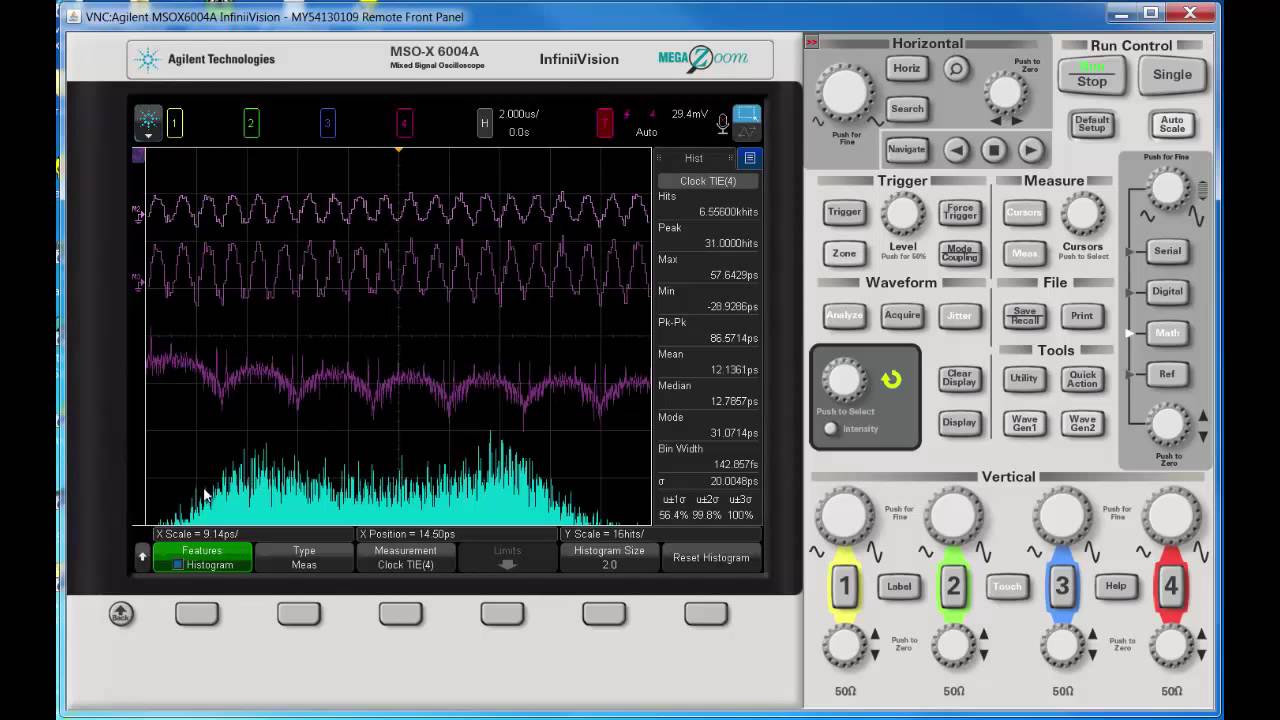Click the Math button
Screen dimensions: 1280x720
pyautogui.click(x=1167, y=333)
